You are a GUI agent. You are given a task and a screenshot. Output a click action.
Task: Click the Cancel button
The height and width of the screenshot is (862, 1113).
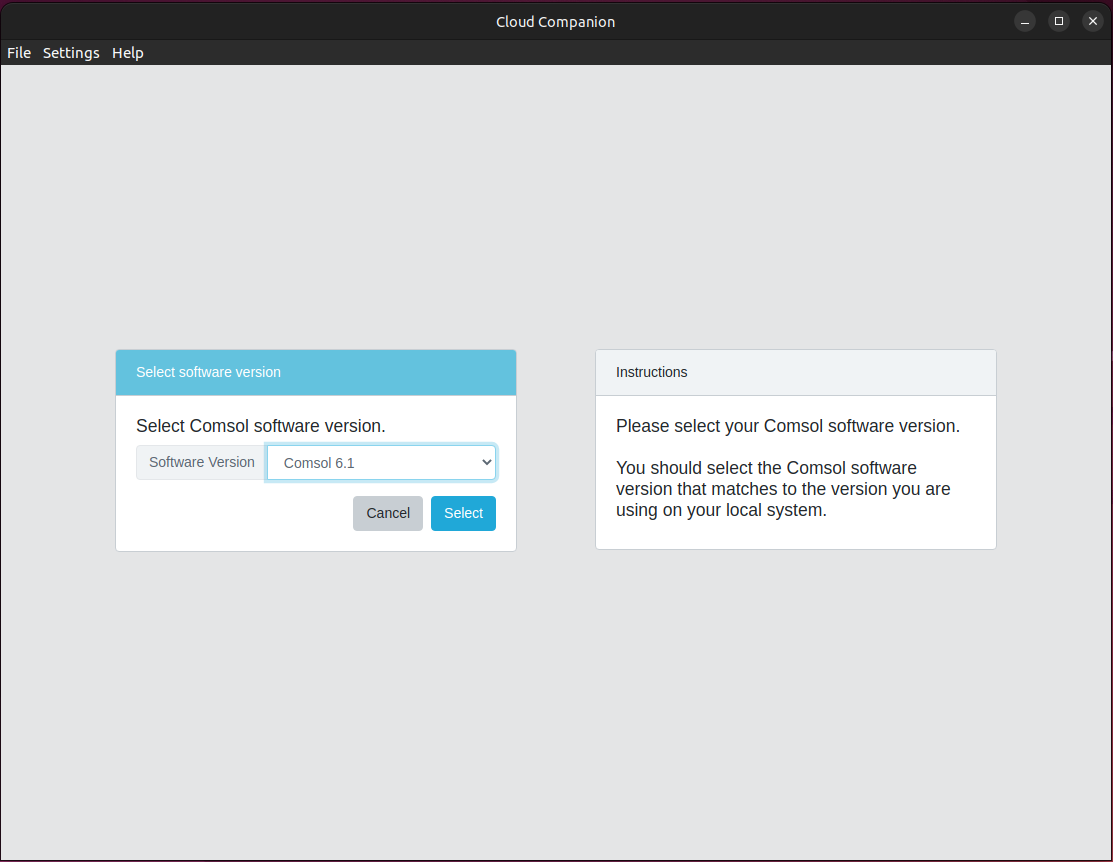388,513
